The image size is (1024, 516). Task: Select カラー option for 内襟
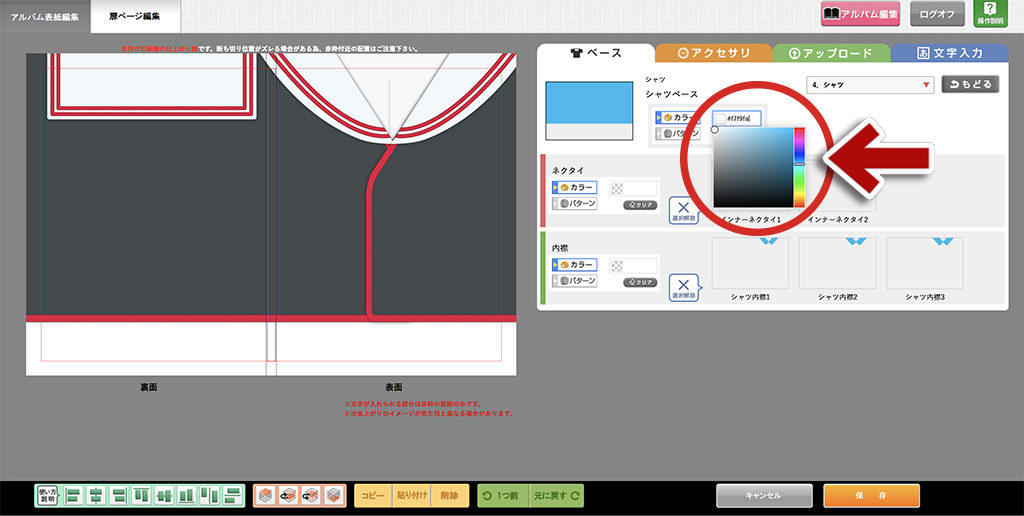click(x=575, y=265)
